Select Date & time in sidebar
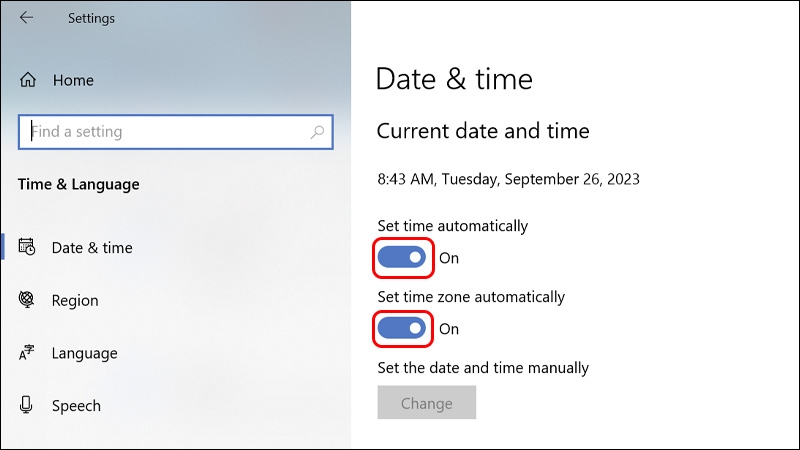800x450 pixels. [92, 247]
